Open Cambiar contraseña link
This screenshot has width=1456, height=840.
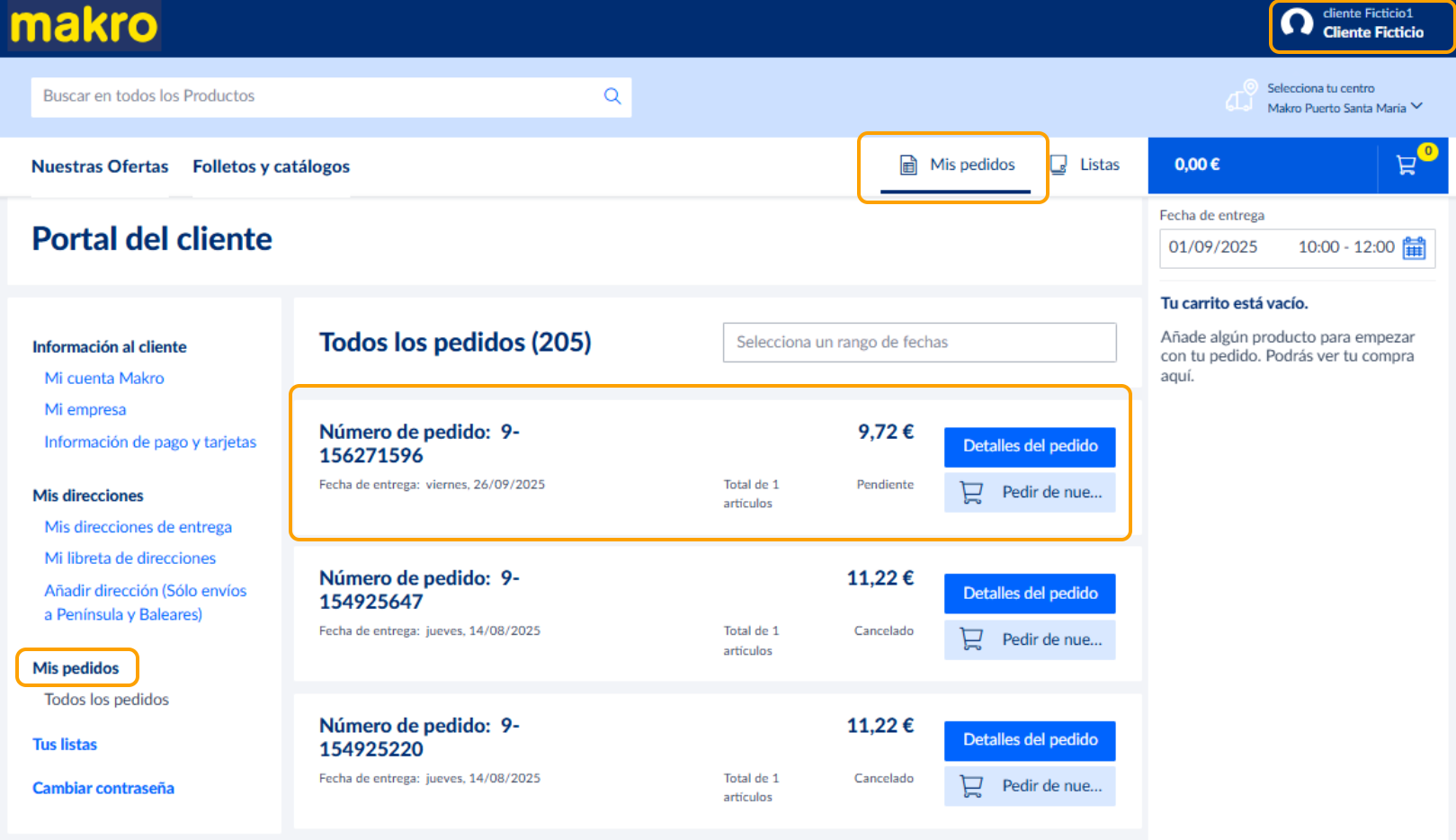[103, 789]
